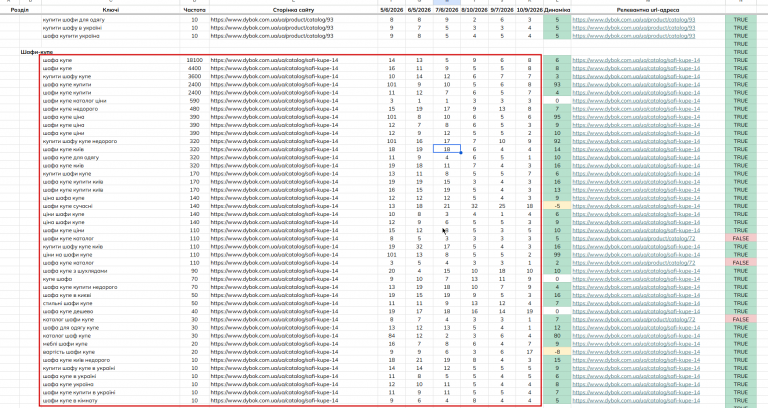Image resolution: width=768 pixels, height=408 pixels.
Task: Click frequency value 18100
Action: [194, 60]
